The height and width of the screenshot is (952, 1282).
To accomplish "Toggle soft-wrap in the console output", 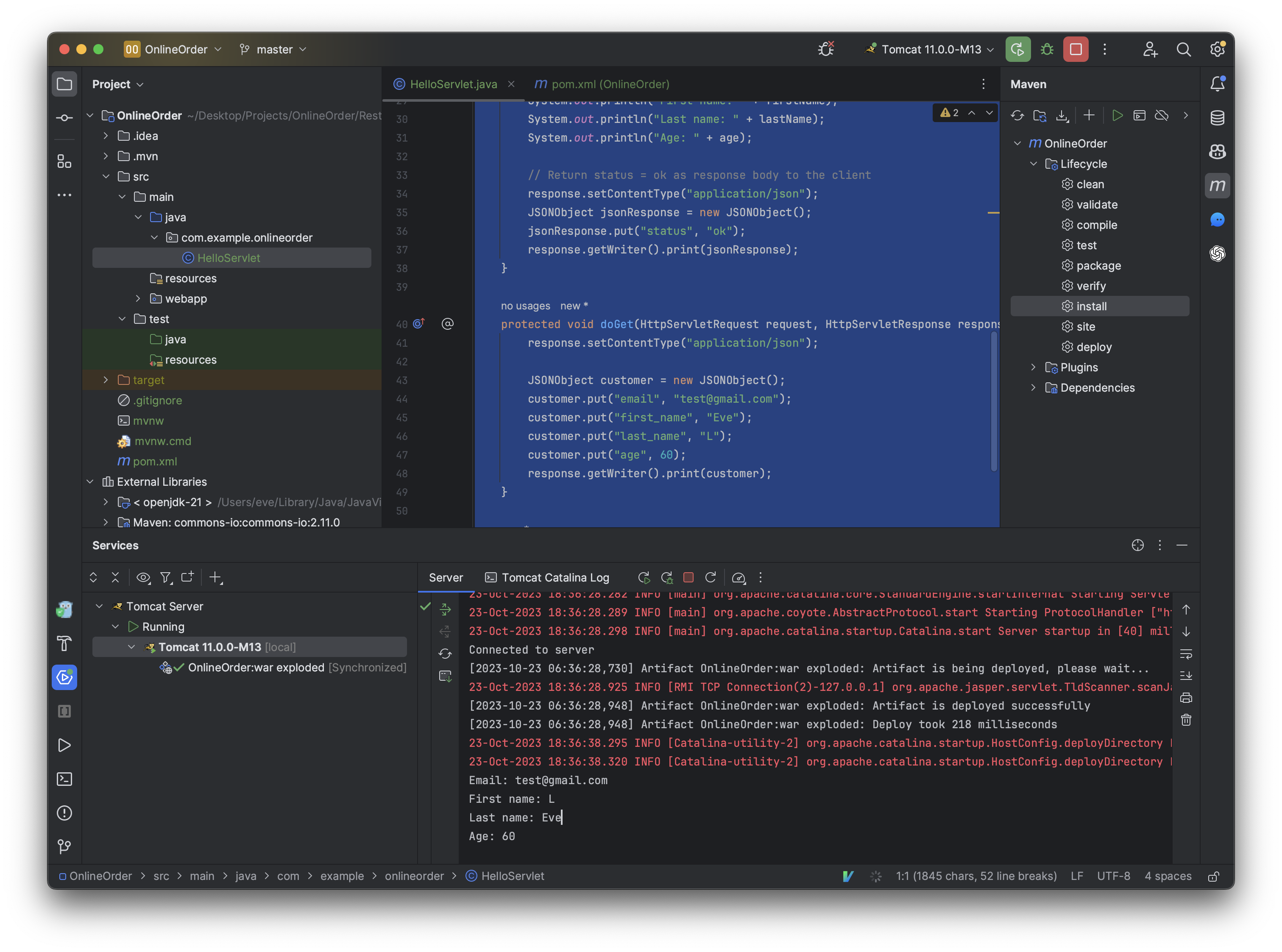I will pyautogui.click(x=1186, y=654).
